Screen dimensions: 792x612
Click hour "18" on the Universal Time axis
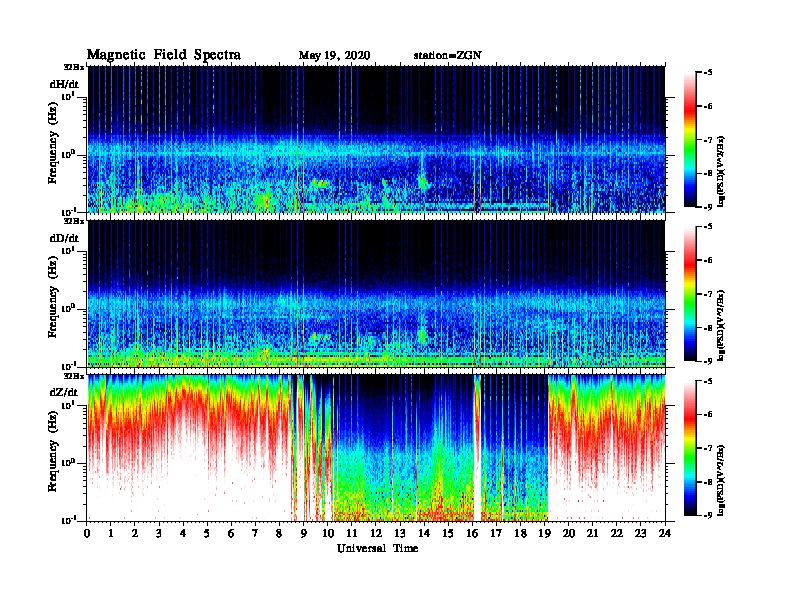click(x=520, y=533)
